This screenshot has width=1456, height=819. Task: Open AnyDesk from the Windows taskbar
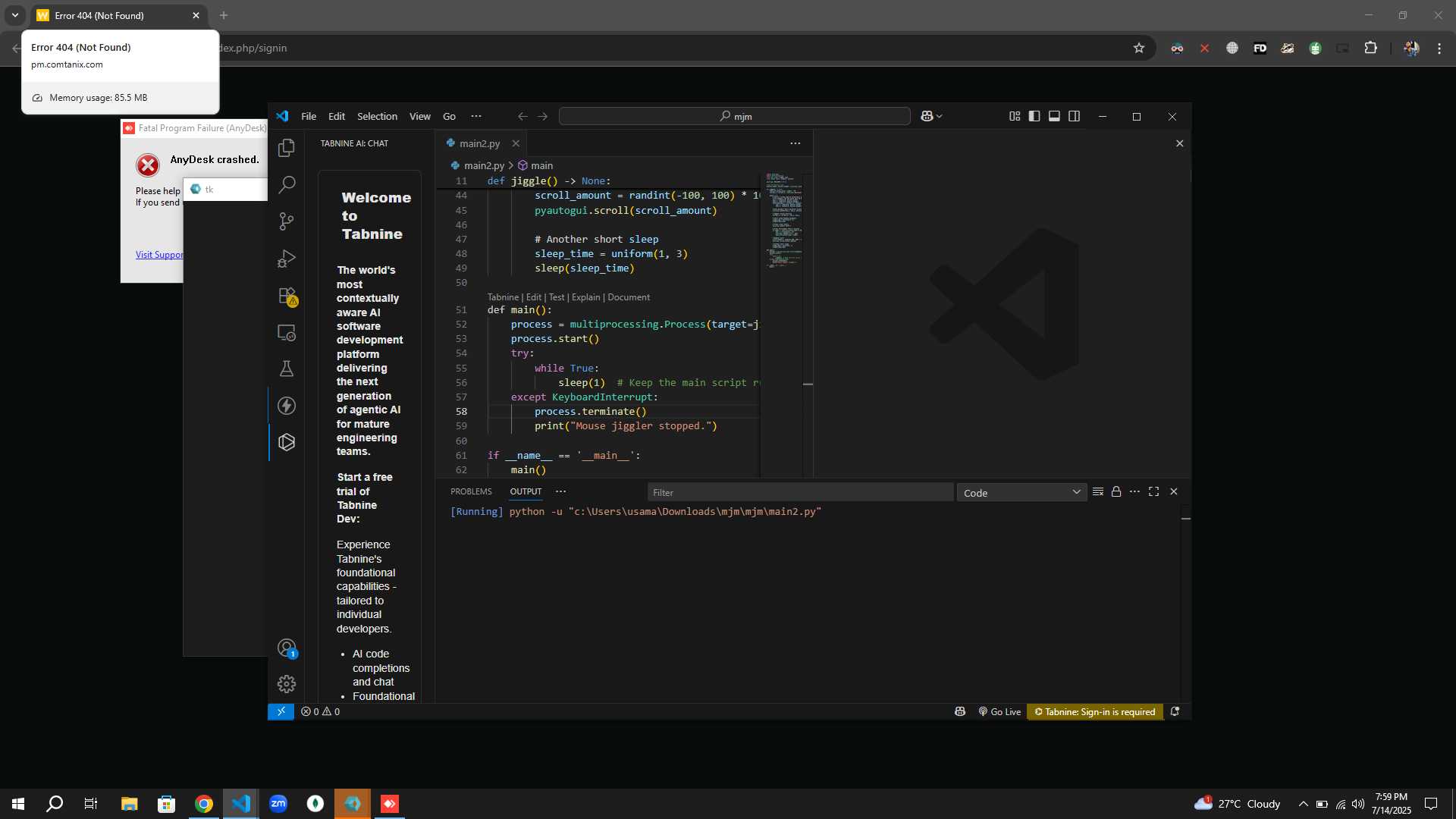tap(389, 804)
